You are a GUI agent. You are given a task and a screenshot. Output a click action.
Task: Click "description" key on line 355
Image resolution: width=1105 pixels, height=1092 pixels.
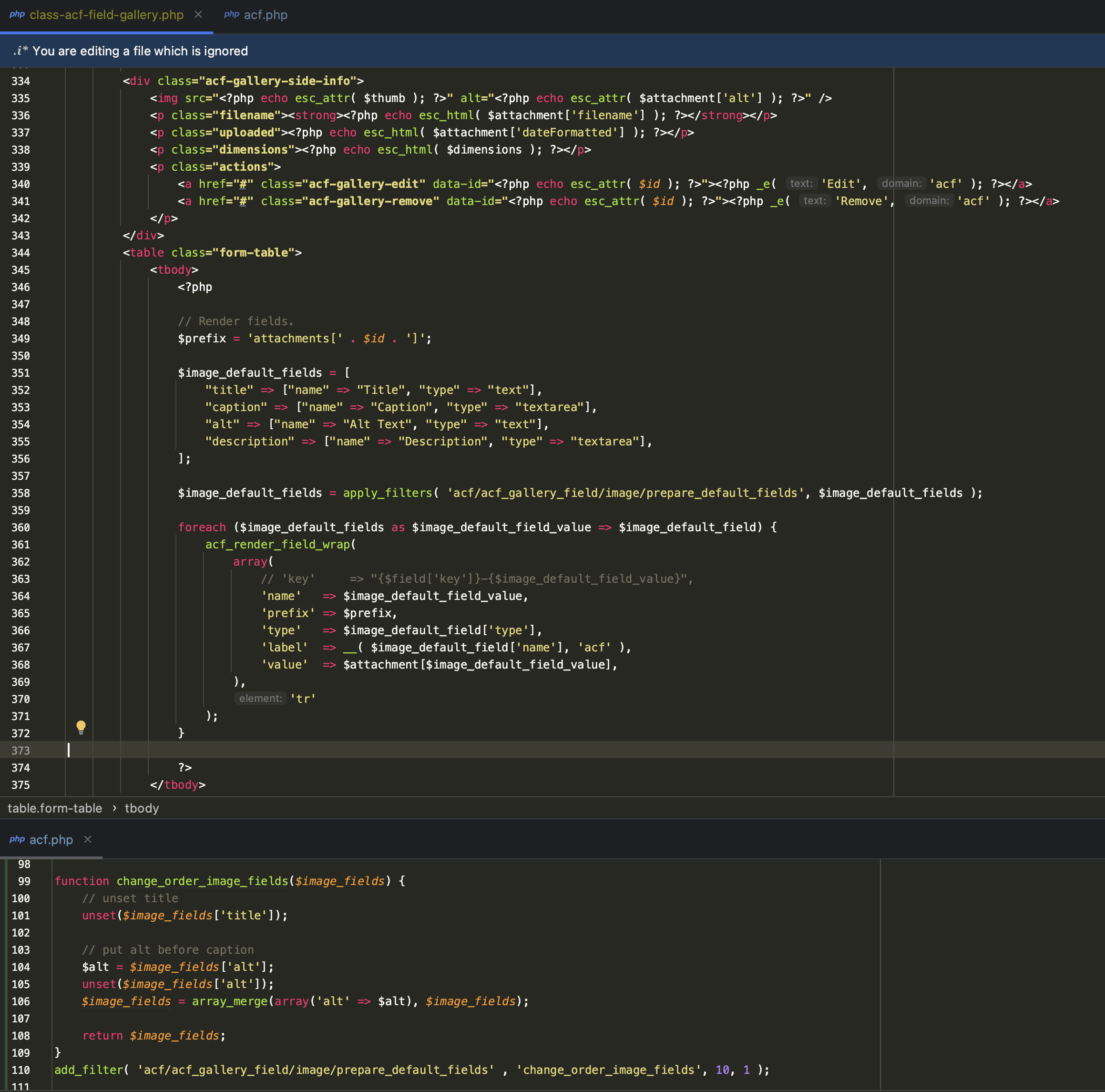click(250, 442)
